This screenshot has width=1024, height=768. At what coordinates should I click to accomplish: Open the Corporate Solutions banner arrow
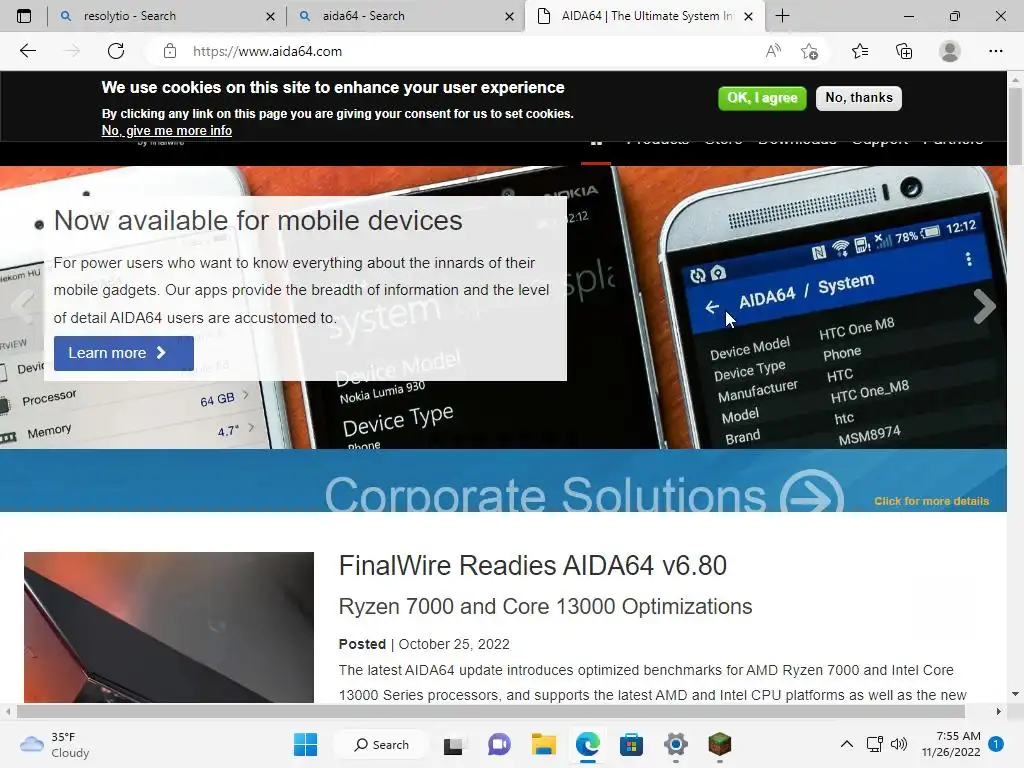[x=812, y=493]
